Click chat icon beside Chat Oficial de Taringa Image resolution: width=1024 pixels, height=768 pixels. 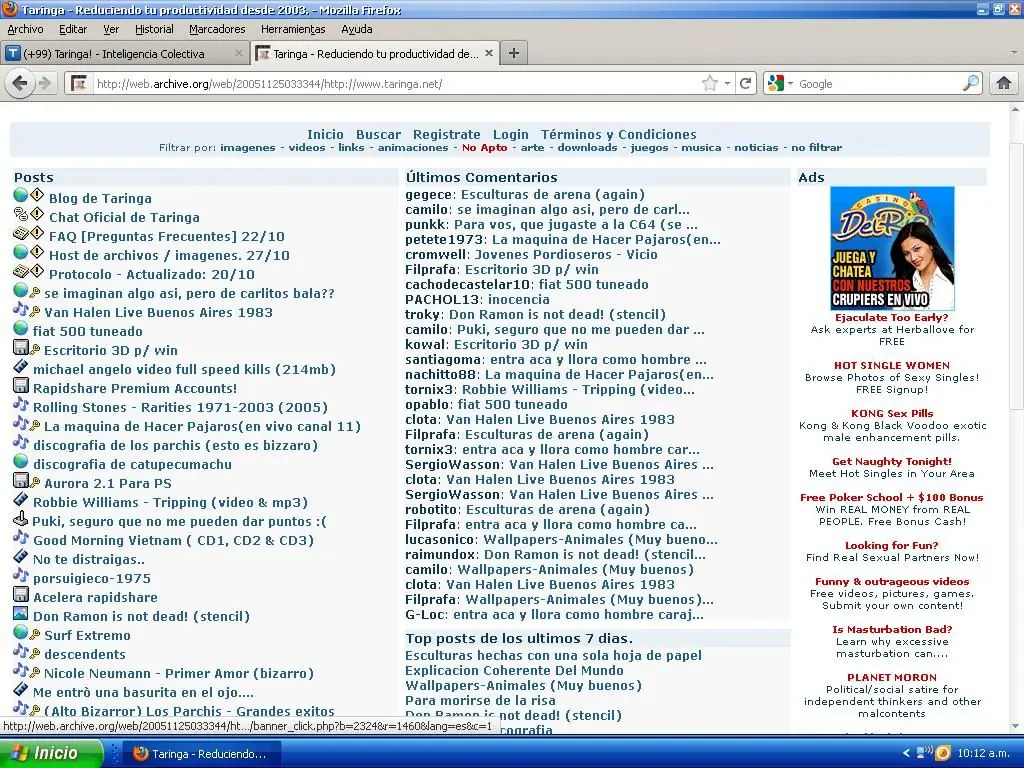(x=21, y=214)
